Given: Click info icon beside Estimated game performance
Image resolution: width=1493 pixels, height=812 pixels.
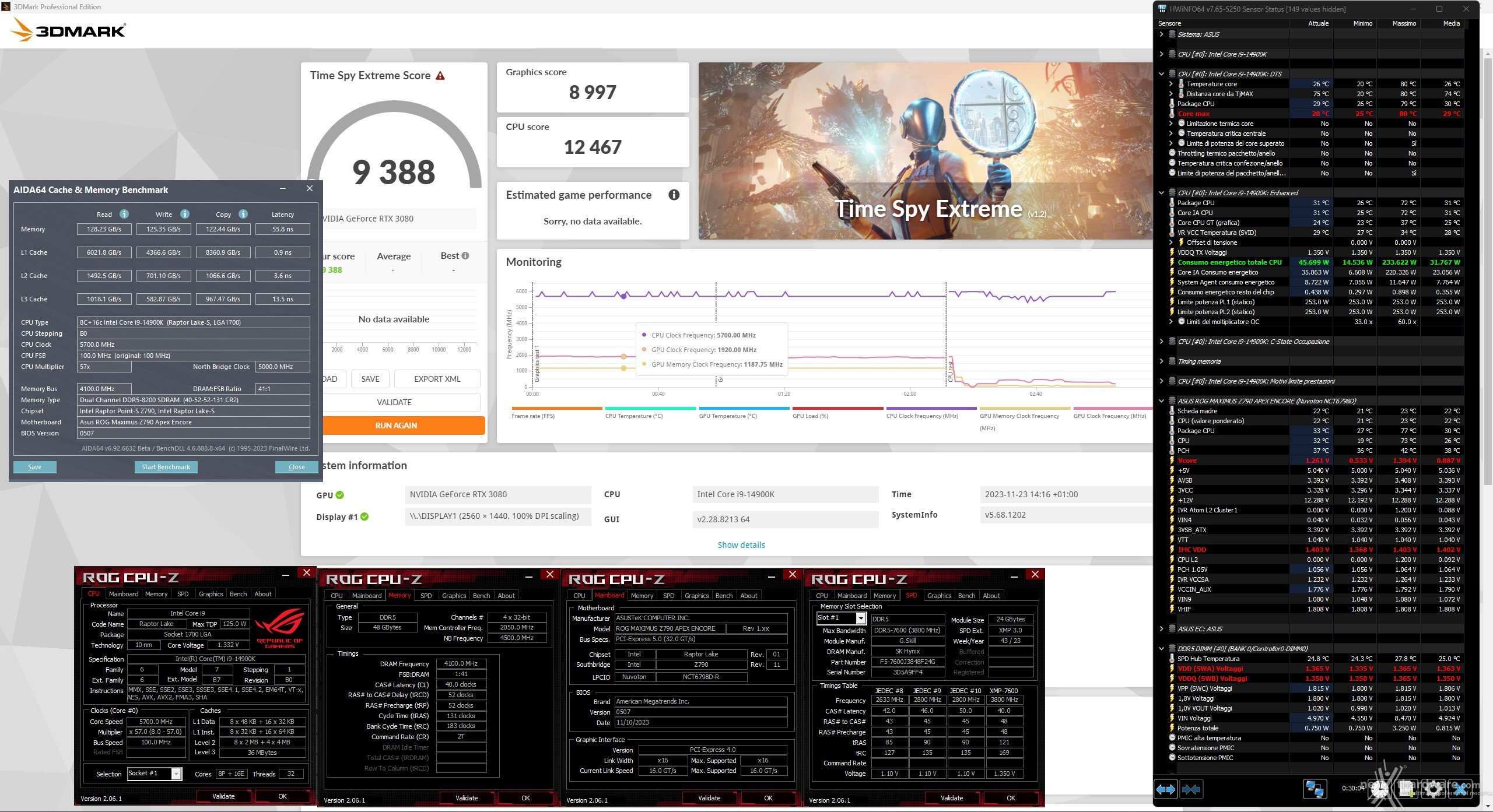Looking at the screenshot, I should pyautogui.click(x=674, y=195).
